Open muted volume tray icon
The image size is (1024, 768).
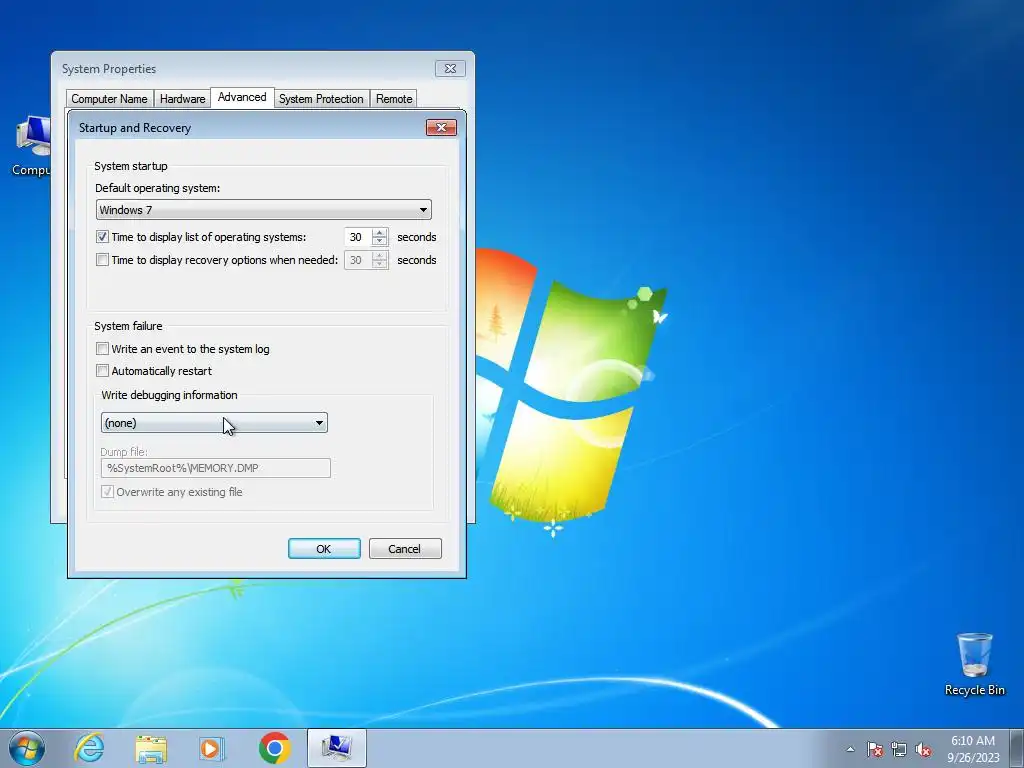pyautogui.click(x=923, y=749)
